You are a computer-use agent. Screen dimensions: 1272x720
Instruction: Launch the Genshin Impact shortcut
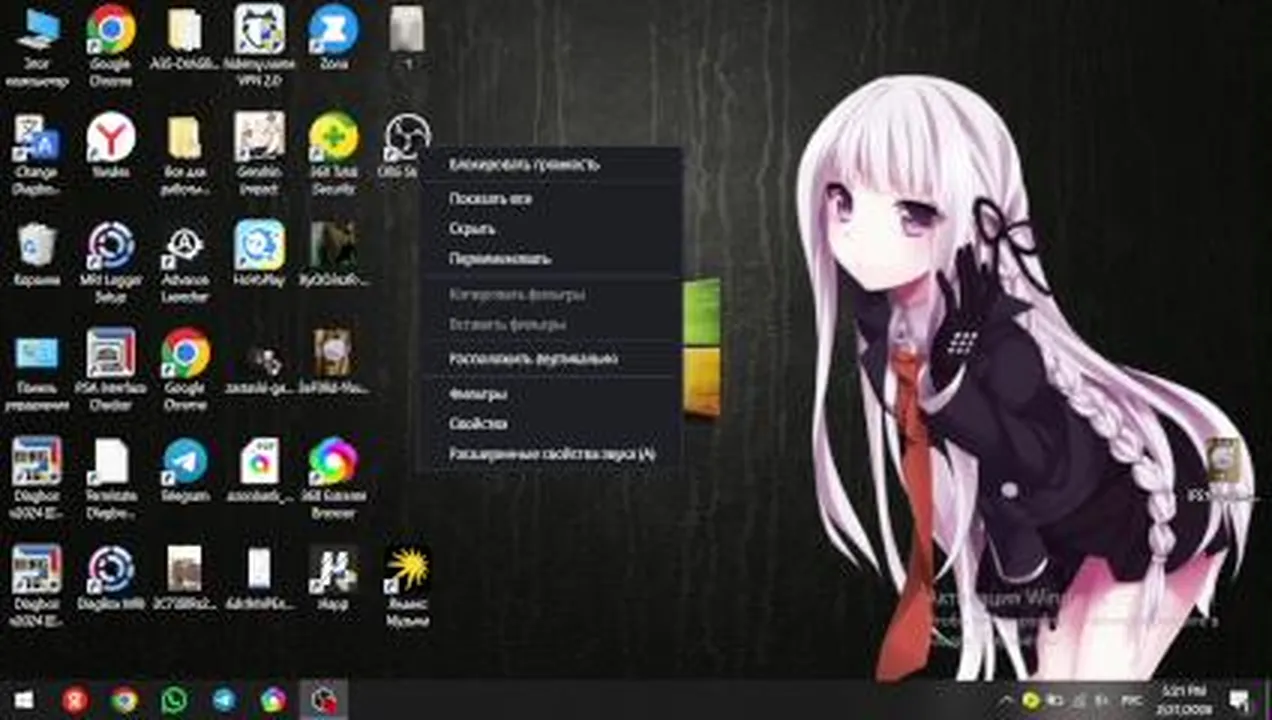pyautogui.click(x=259, y=154)
